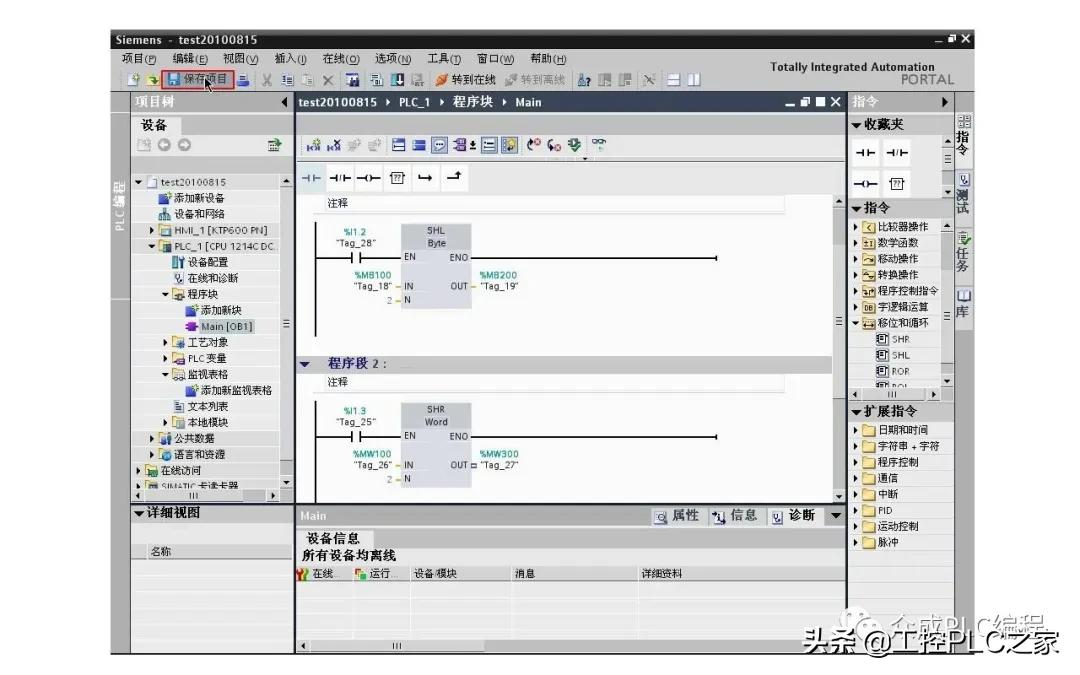The height and width of the screenshot is (675, 1080).
Task: Open all networks icon
Action: tap(399, 145)
